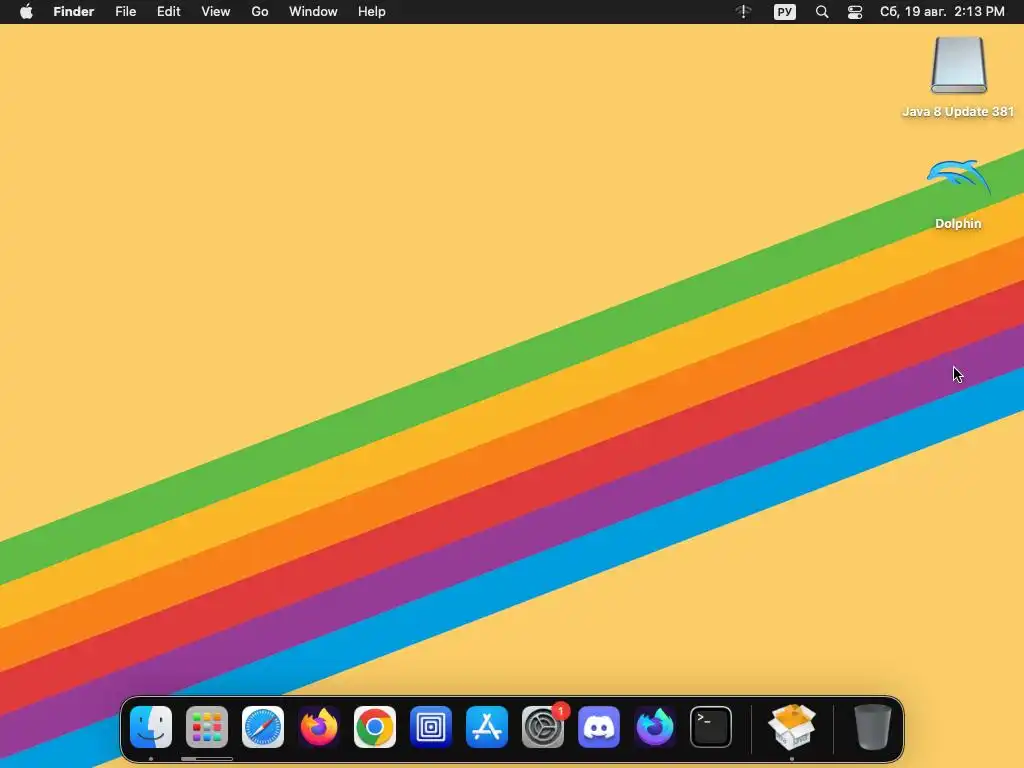Switch the РУ keyboard input source
The image size is (1024, 768).
tap(785, 12)
